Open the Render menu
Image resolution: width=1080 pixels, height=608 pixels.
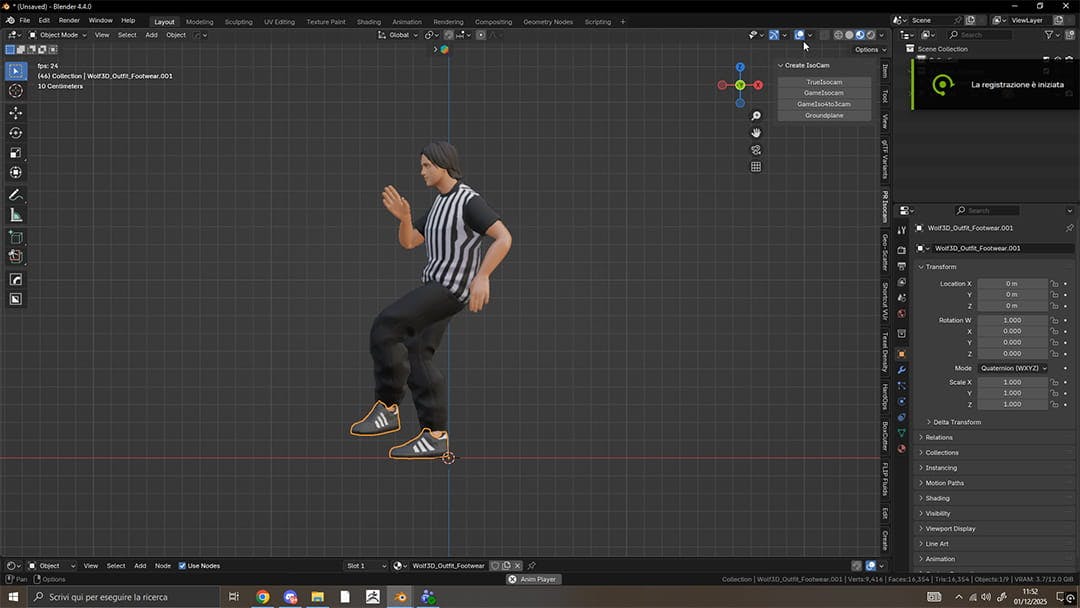(x=69, y=20)
